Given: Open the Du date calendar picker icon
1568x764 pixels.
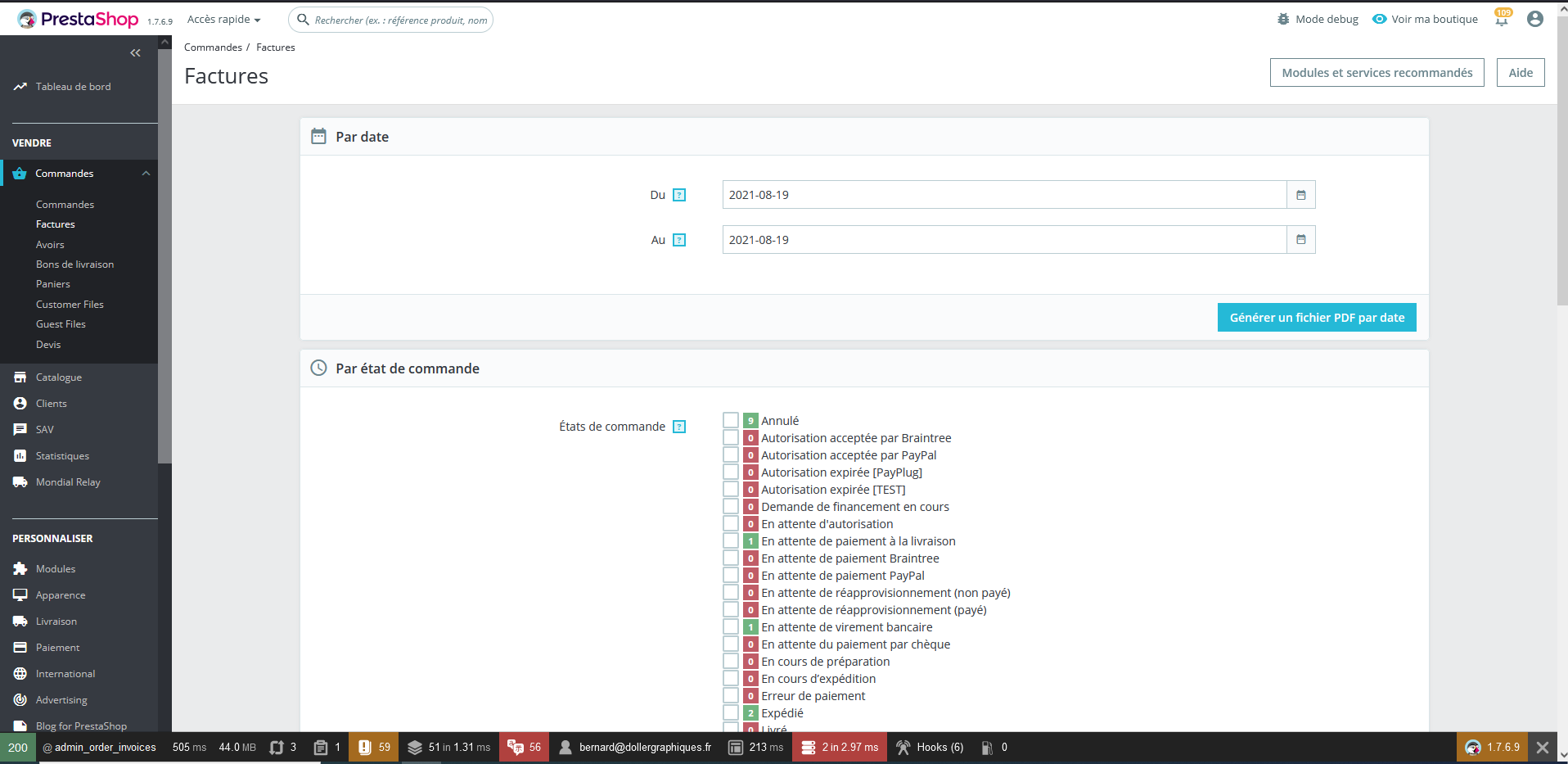Looking at the screenshot, I should tap(1300, 195).
